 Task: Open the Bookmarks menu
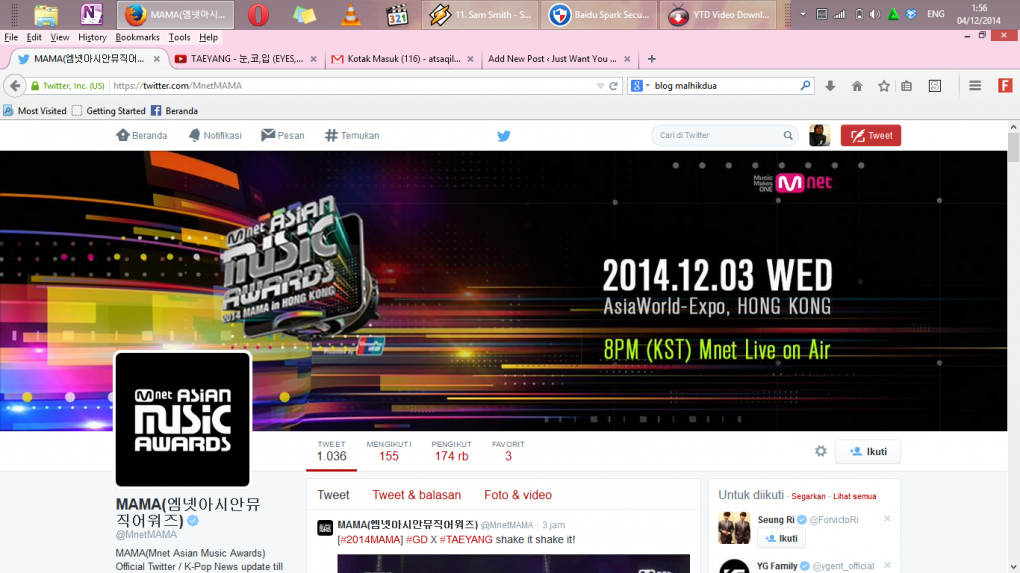137,37
